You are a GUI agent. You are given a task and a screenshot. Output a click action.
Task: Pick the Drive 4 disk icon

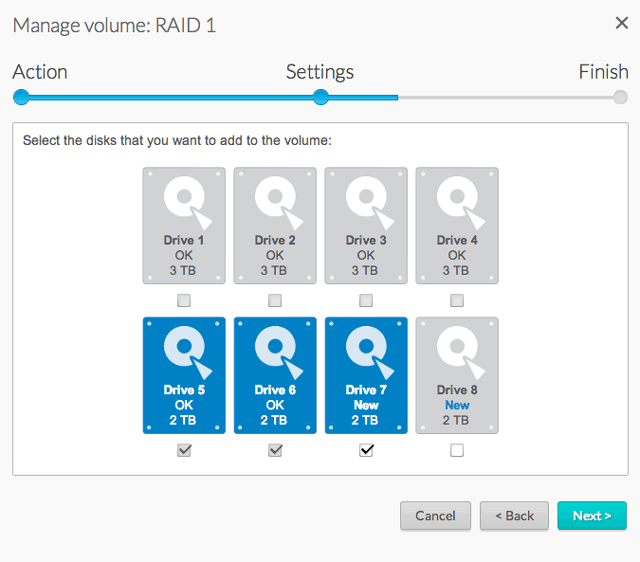tap(457, 225)
